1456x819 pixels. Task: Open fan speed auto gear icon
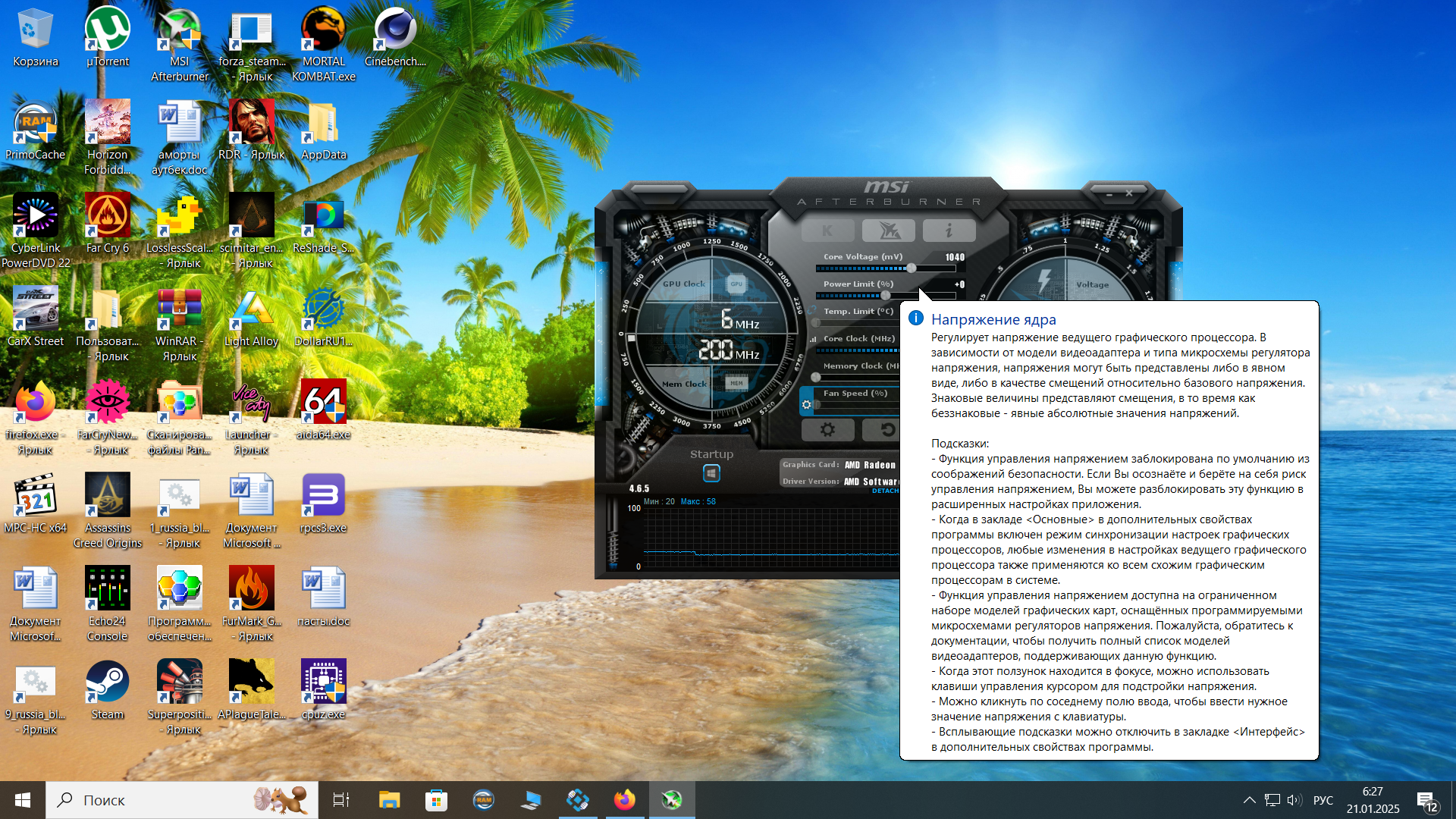click(807, 405)
